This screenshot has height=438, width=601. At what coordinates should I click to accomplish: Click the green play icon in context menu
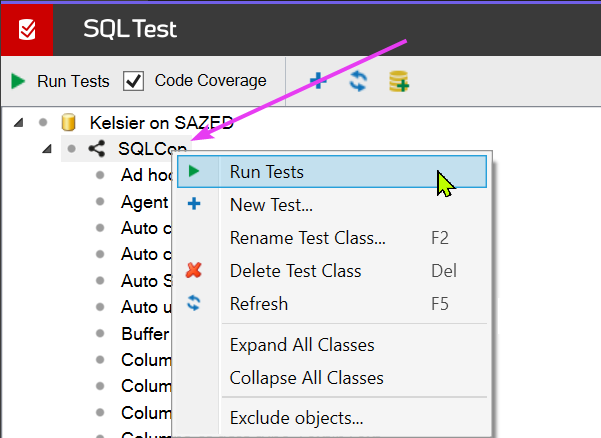[194, 171]
